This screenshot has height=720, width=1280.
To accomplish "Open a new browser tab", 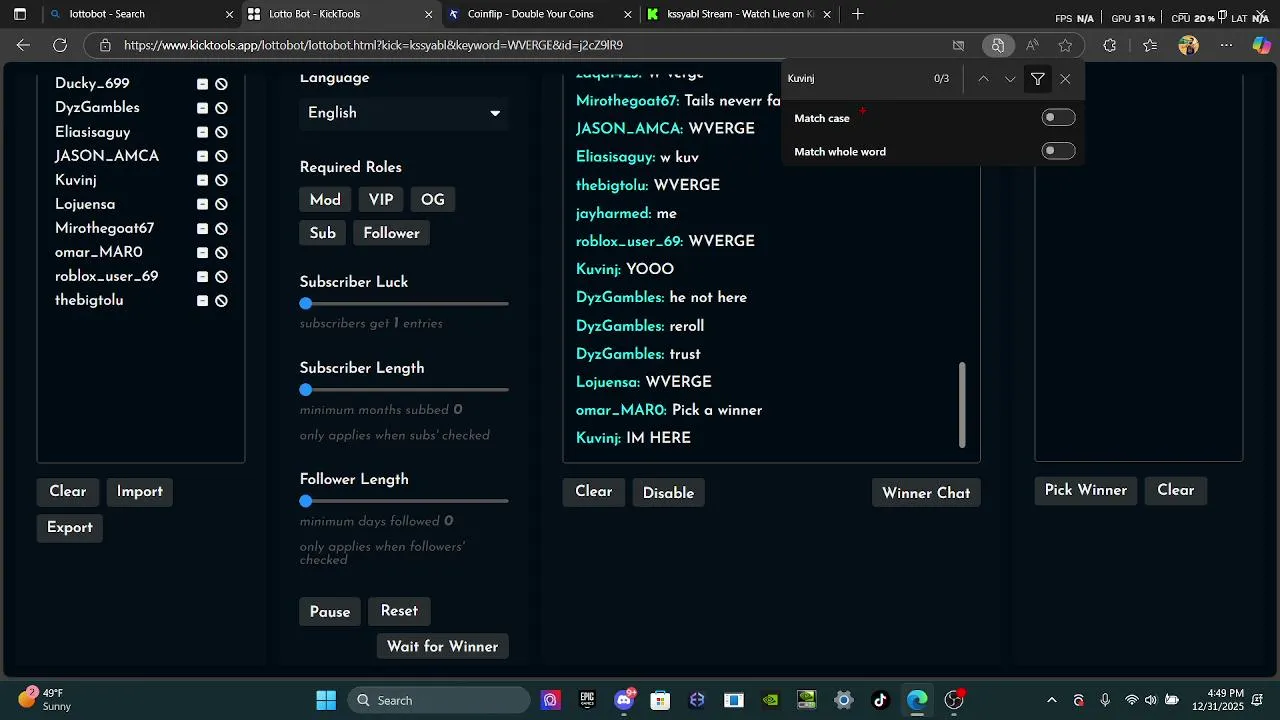I will tap(857, 14).
